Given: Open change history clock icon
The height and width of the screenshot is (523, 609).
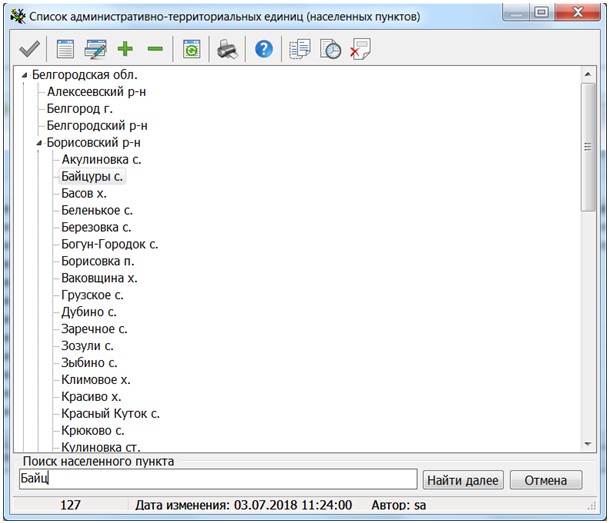Looking at the screenshot, I should pyautogui.click(x=330, y=49).
